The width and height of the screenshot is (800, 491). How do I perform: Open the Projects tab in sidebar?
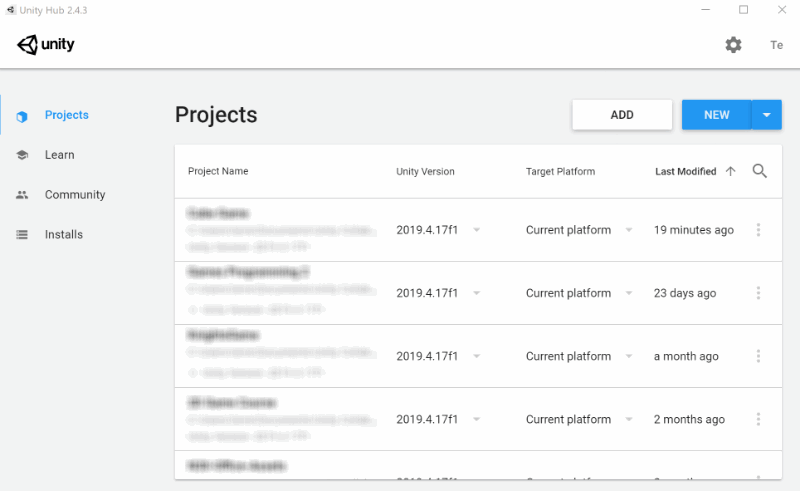(x=66, y=115)
